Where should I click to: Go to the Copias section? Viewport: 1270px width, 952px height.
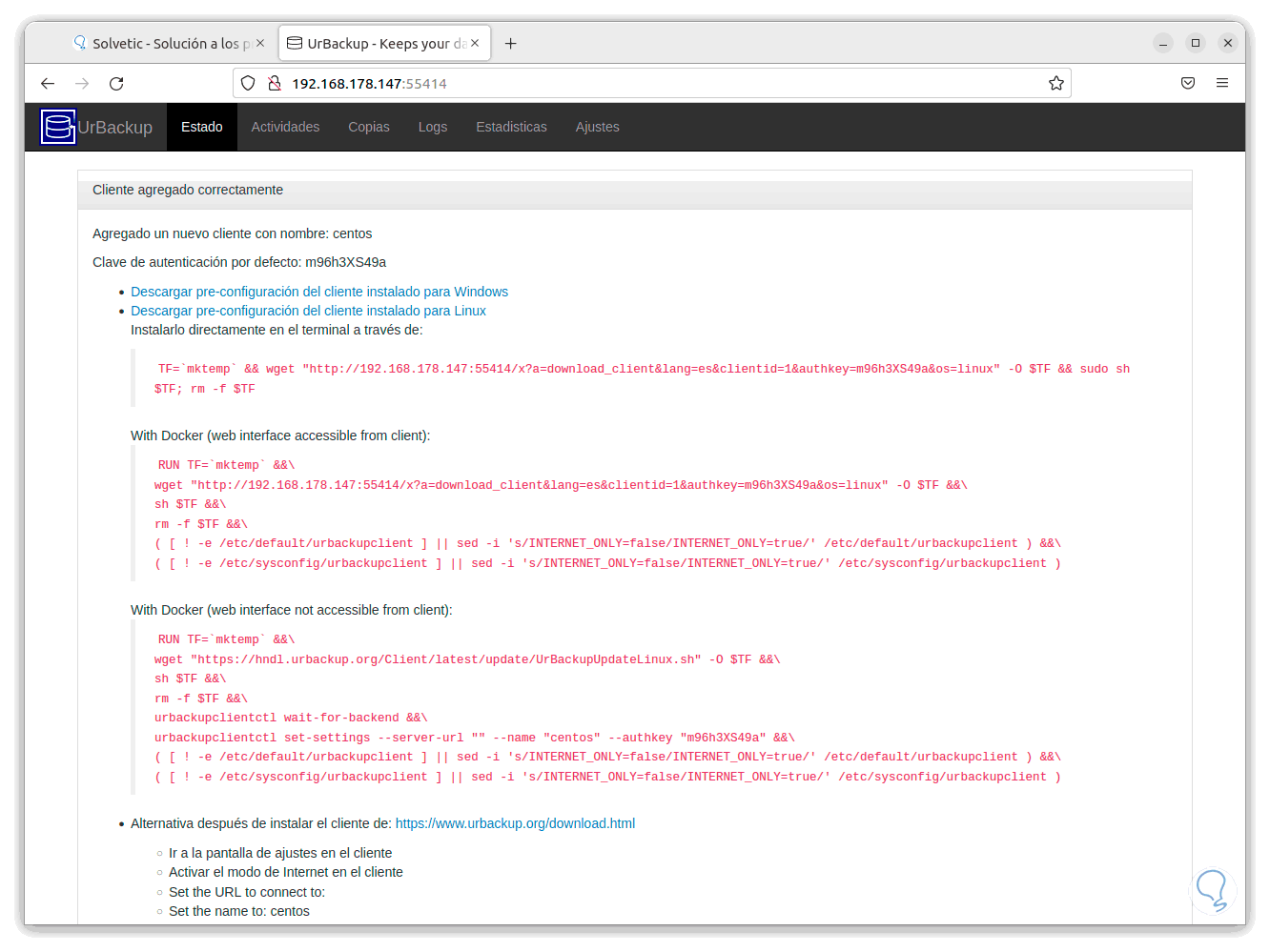tap(369, 127)
